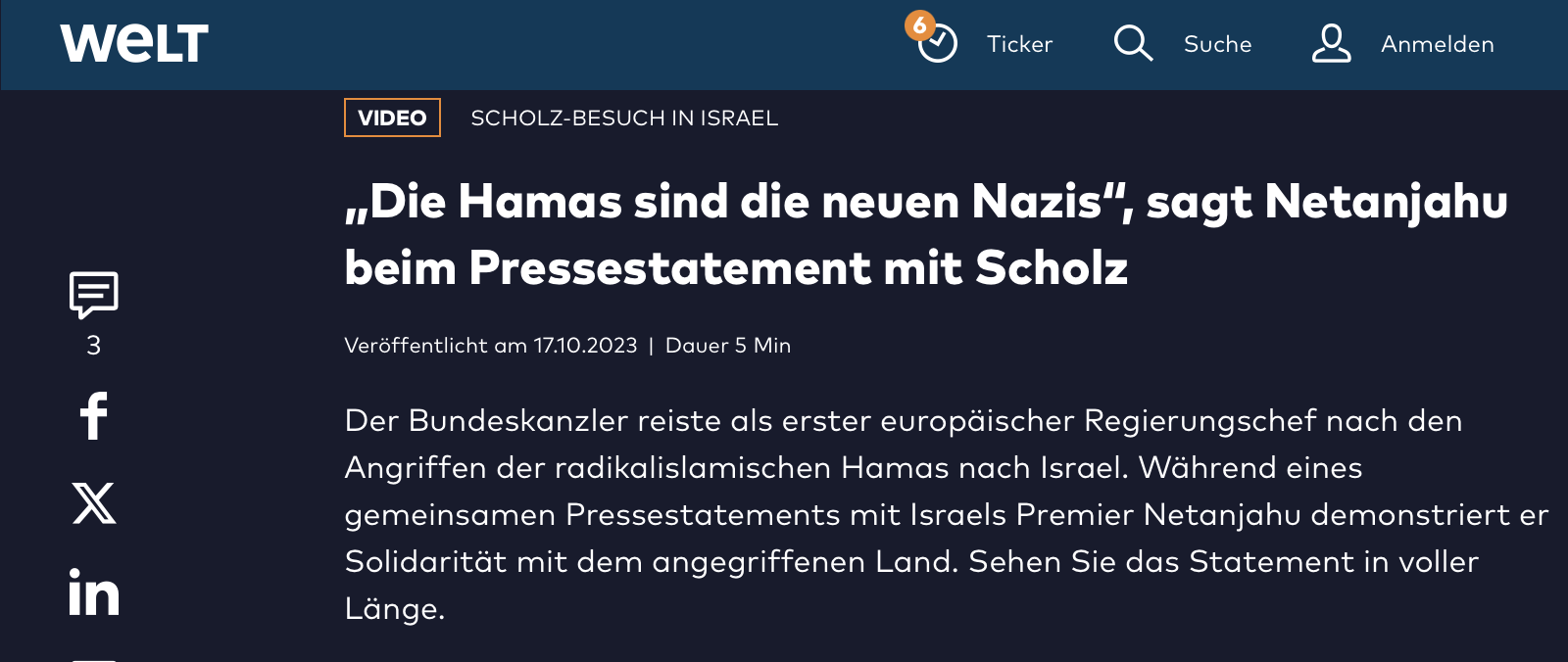Click the magnifying glass search icon
1568x662 pixels.
[1133, 43]
